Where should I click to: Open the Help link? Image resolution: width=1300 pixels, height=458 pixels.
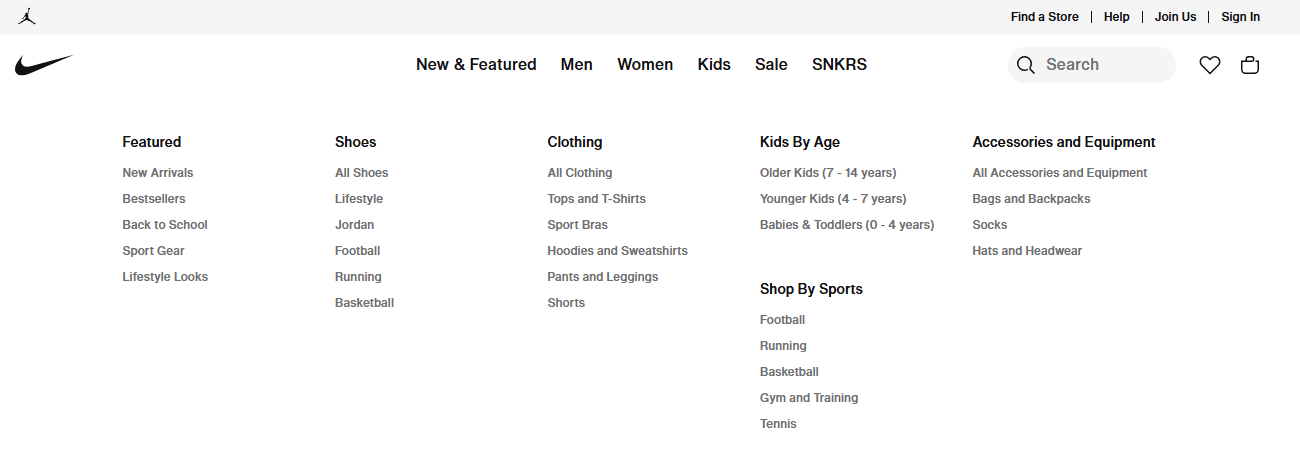pos(1117,17)
